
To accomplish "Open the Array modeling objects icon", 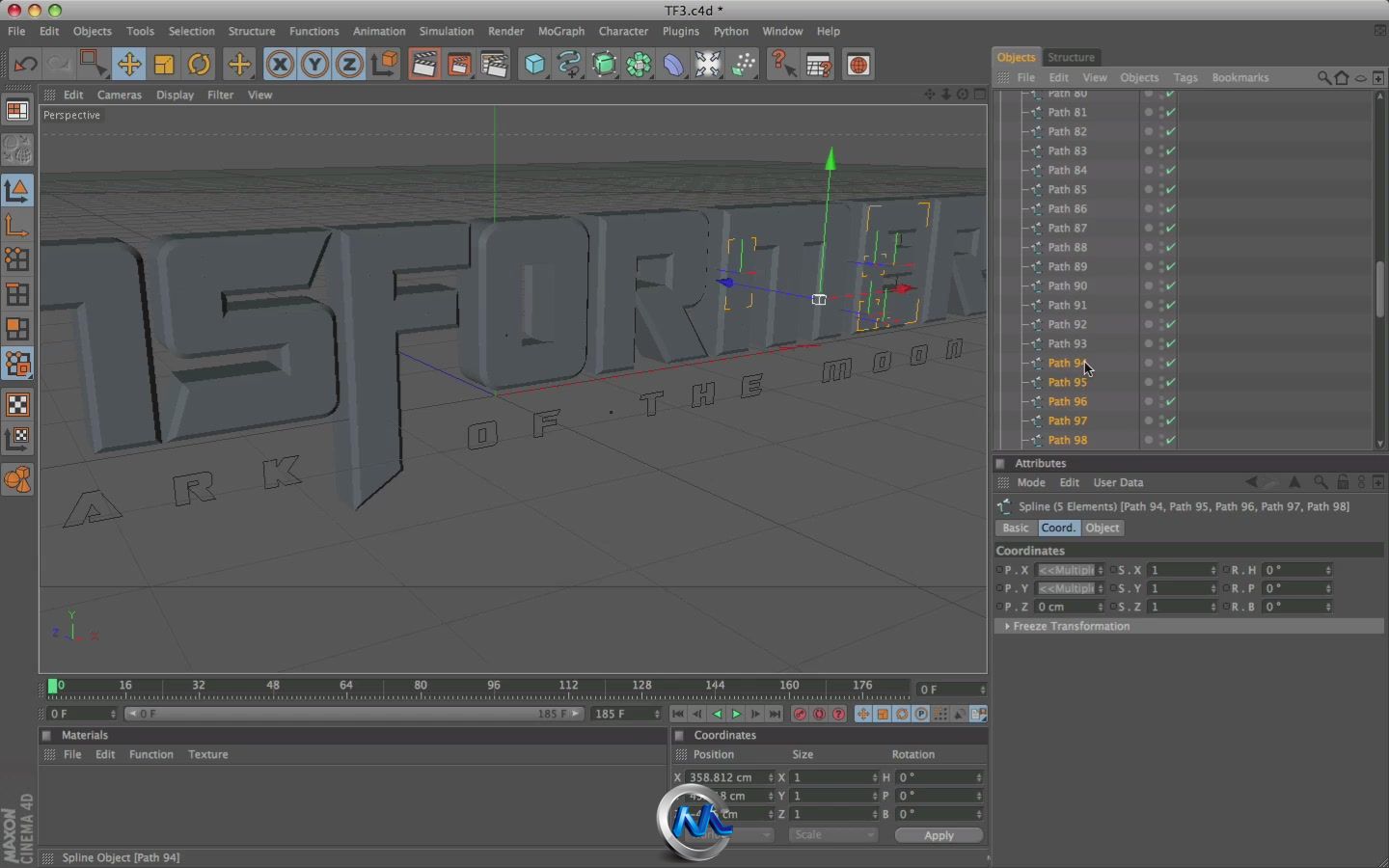I will [639, 65].
